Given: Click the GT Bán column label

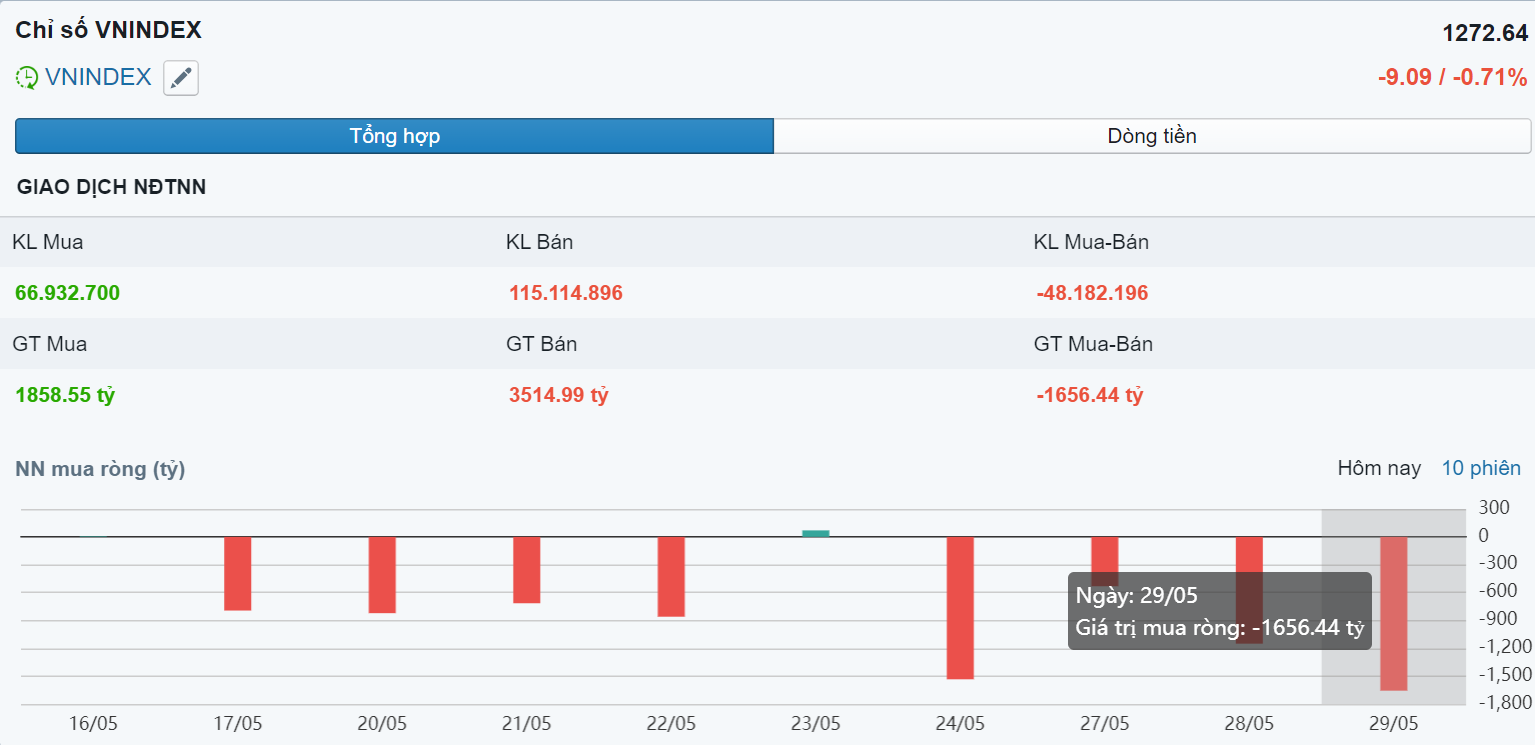Looking at the screenshot, I should pyautogui.click(x=542, y=344).
